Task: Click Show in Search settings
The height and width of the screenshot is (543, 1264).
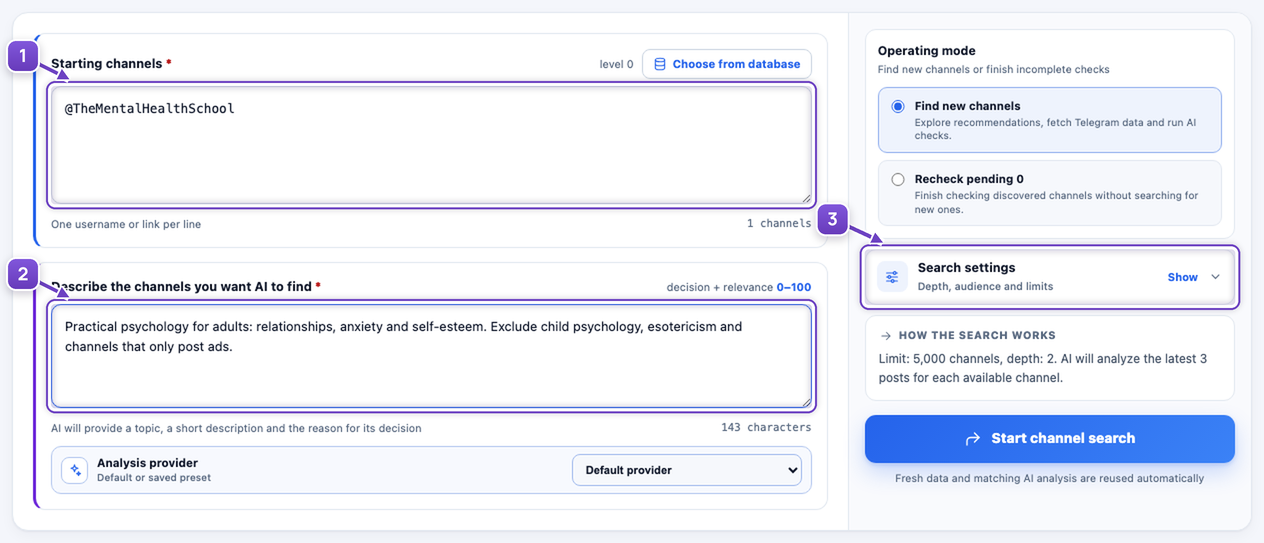Action: [1182, 277]
